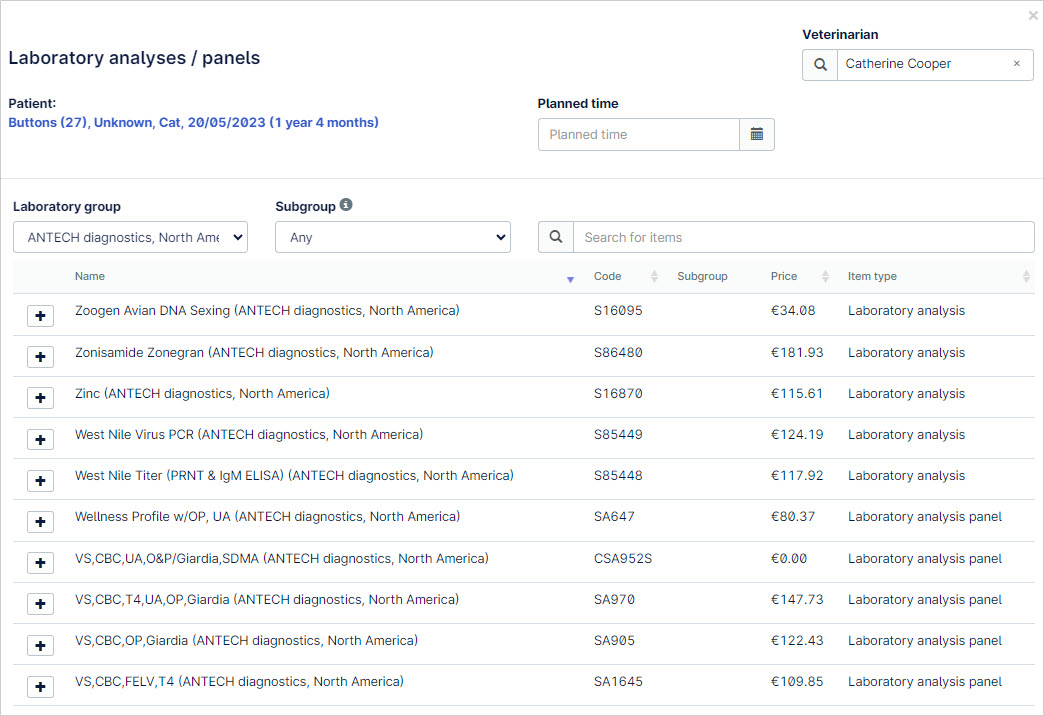This screenshot has height=716, width=1044.
Task: Click plus button for Zinc analysis
Action: click(41, 398)
